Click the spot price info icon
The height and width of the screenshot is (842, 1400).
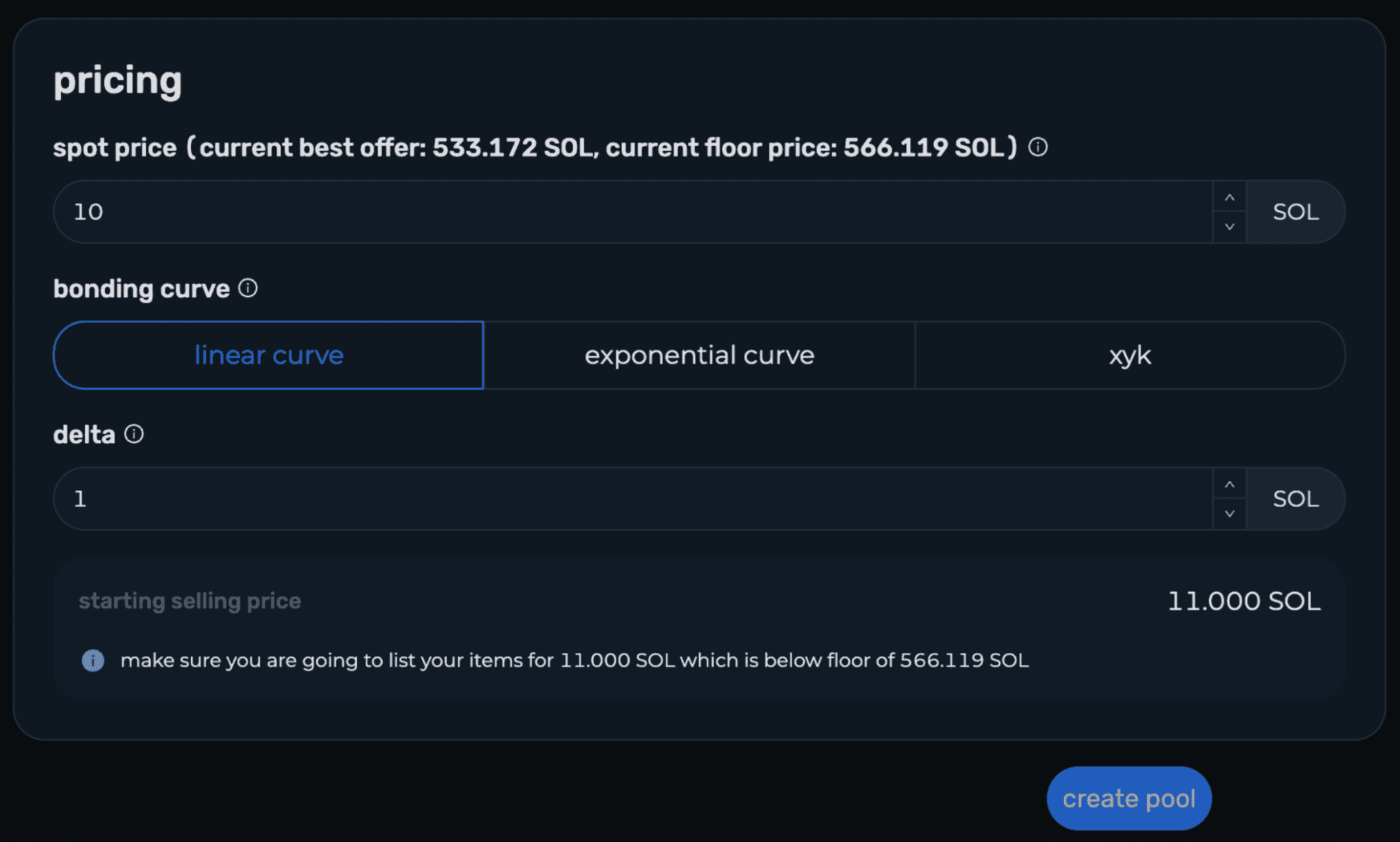pyautogui.click(x=1038, y=147)
